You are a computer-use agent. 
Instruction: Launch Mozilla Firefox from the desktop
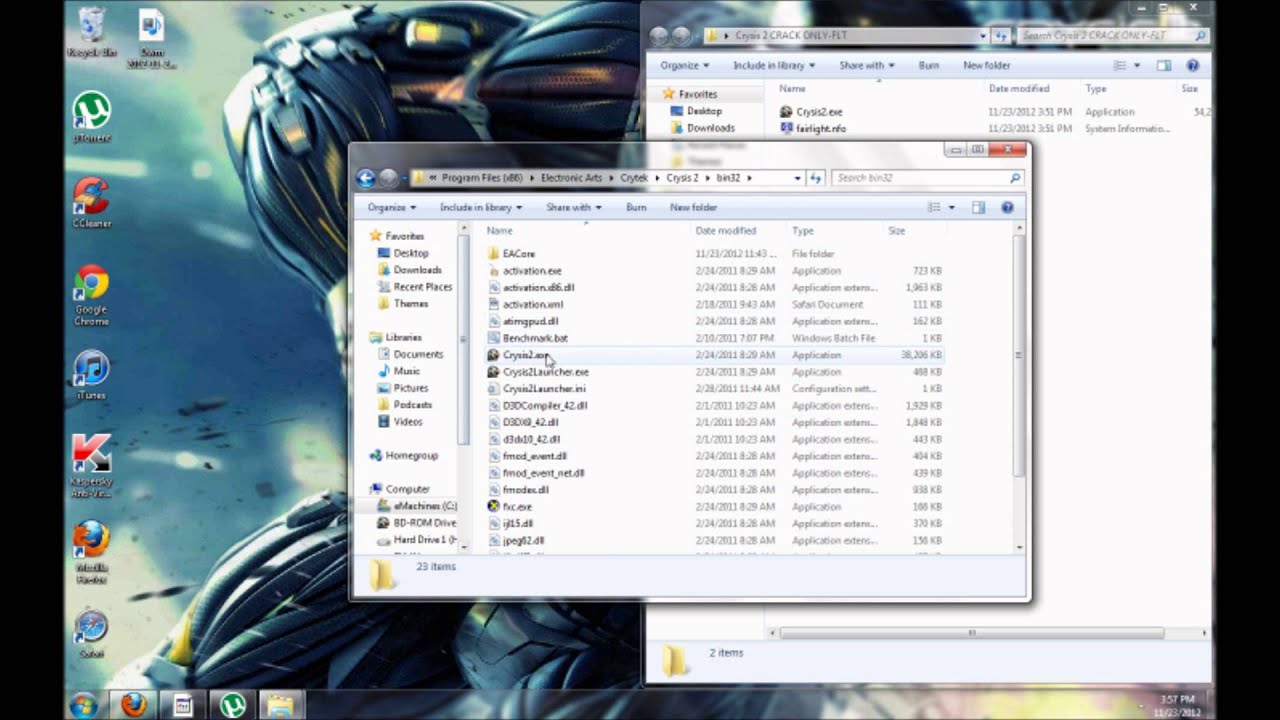point(91,553)
